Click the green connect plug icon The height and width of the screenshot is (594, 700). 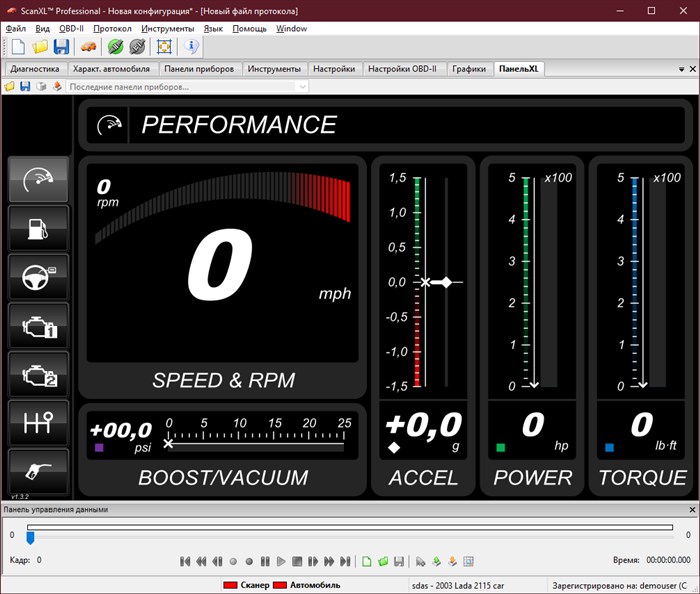(116, 47)
